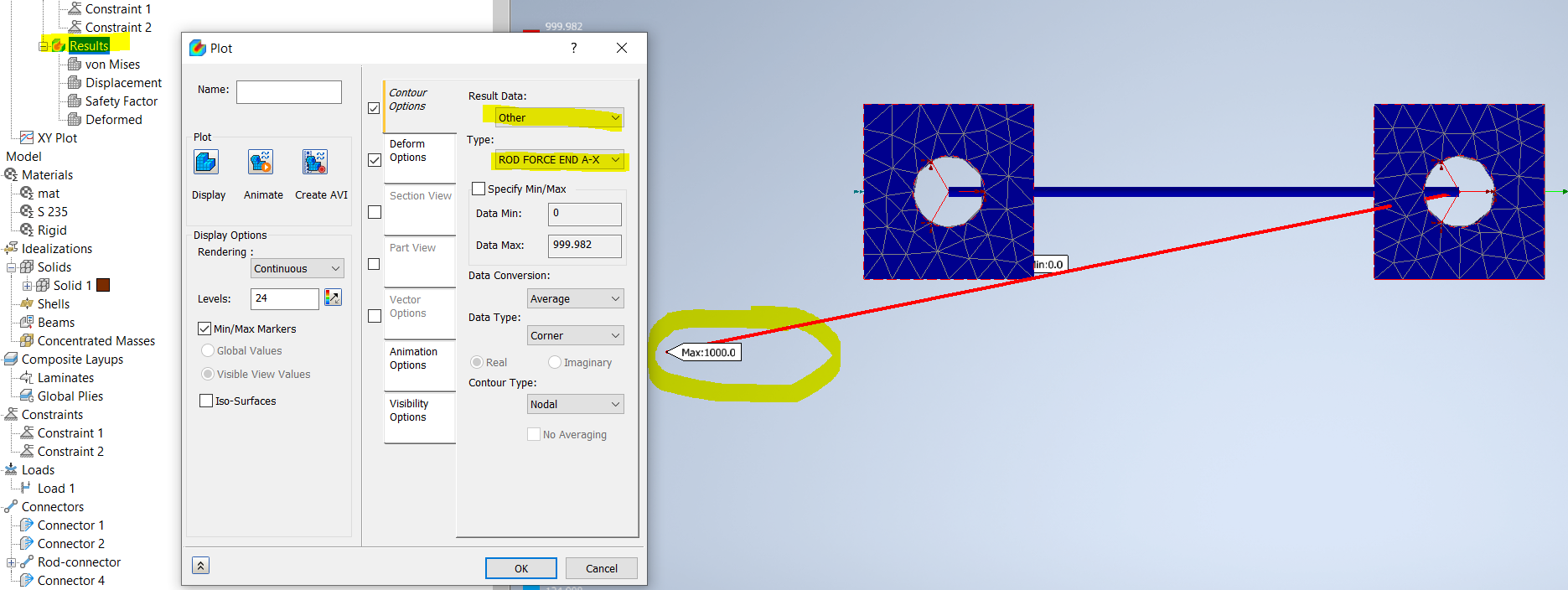Click the Animate plot icon
1568x590 pixels.
[261, 162]
